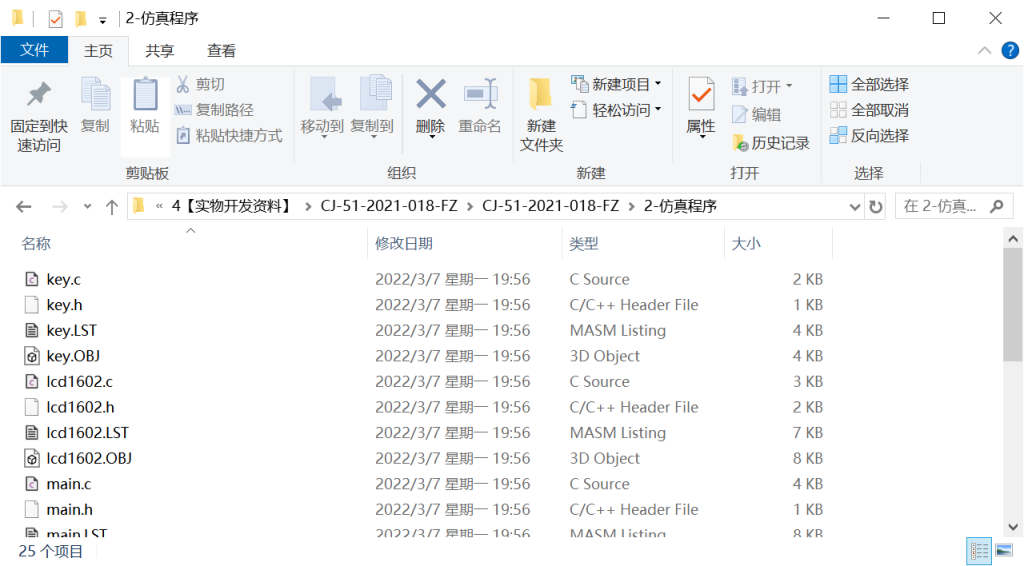Go up one folder level arrow
The width and height of the screenshot is (1024, 566).
point(112,207)
